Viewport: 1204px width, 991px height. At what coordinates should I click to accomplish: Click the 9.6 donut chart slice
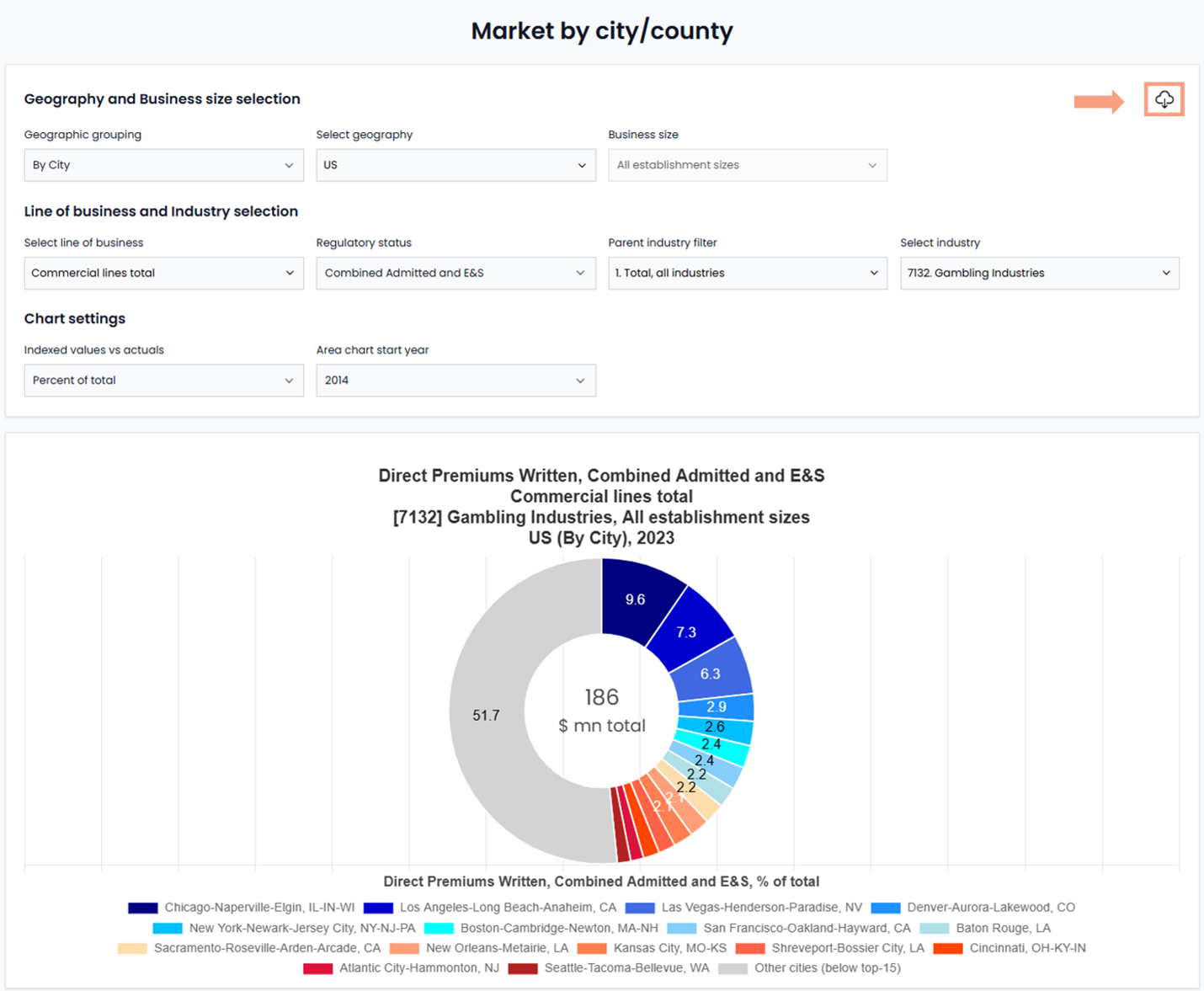[x=636, y=599]
